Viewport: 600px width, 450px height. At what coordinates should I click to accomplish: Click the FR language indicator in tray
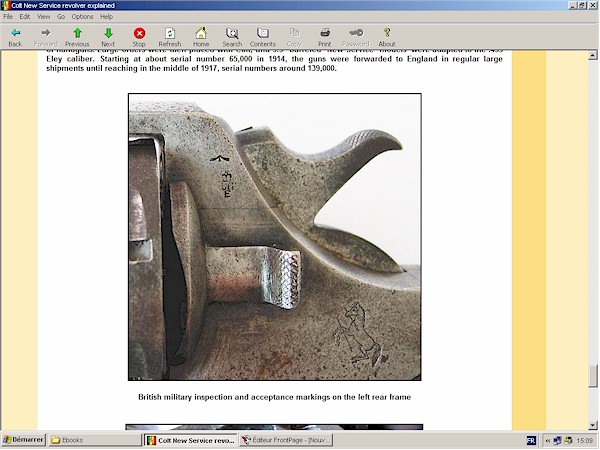531,440
